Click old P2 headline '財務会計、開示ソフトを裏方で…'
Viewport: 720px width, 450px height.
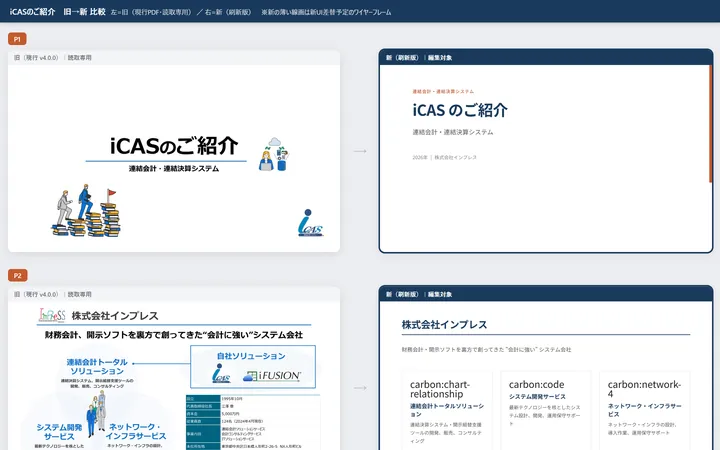coord(174,335)
